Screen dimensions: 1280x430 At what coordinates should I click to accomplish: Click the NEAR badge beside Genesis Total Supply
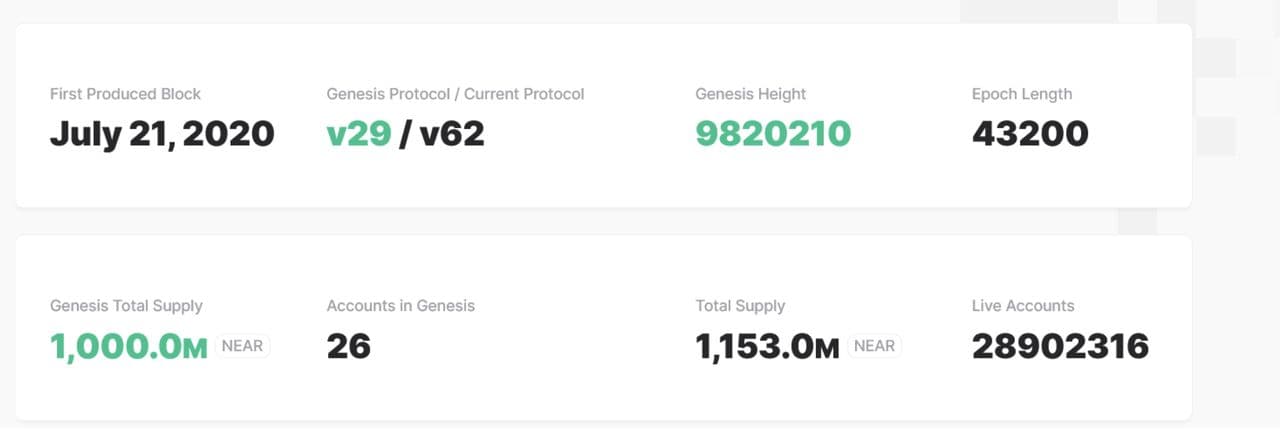point(242,346)
